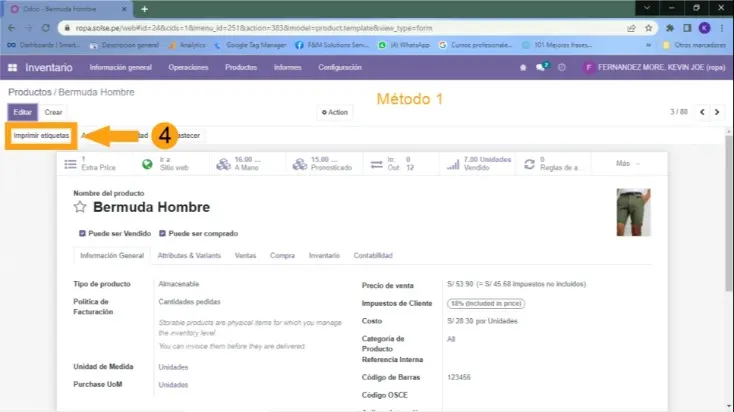Toggle the Puede ser comprado checkbox
Image resolution: width=734 pixels, height=412 pixels.
[162, 234]
